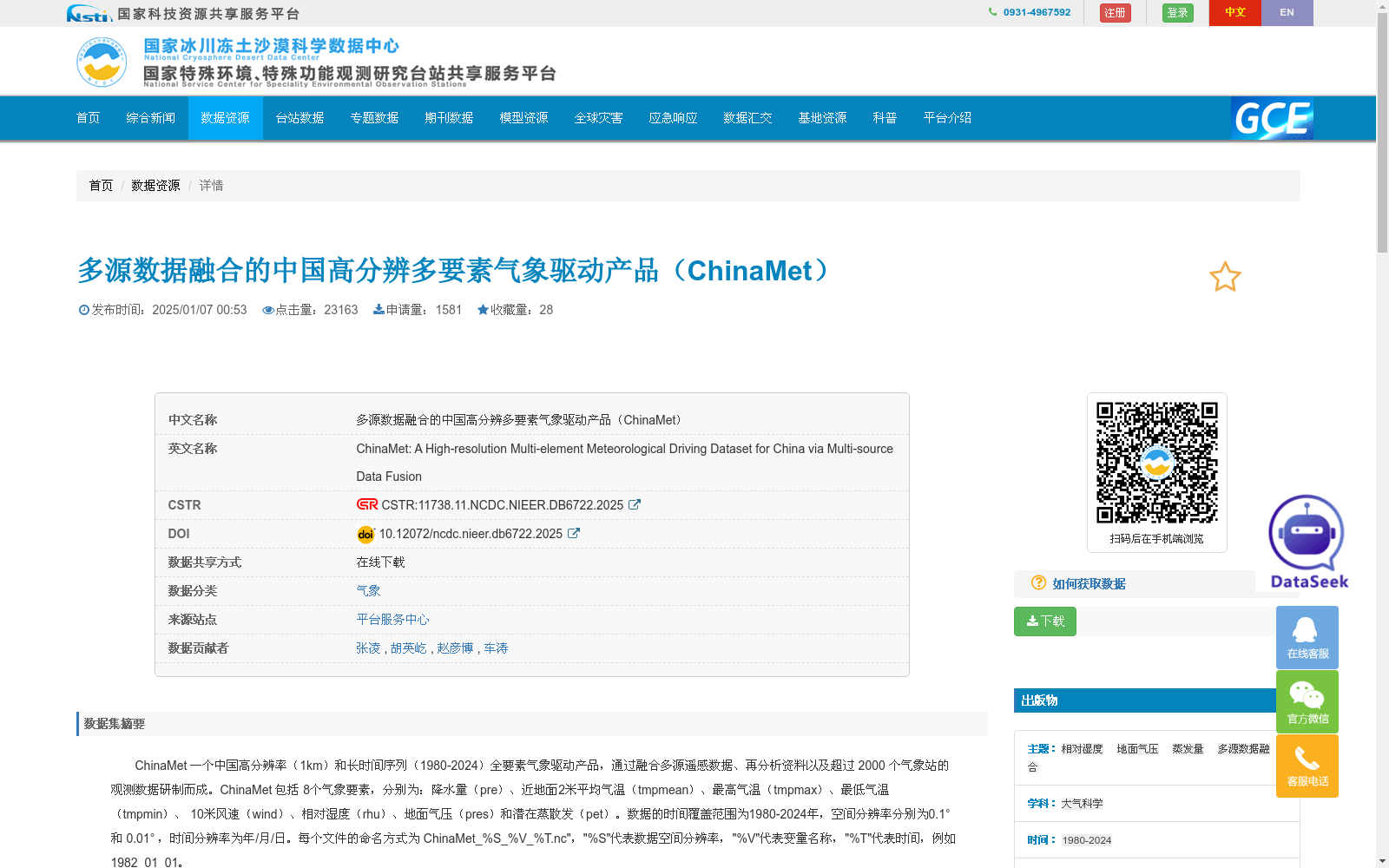Click the DOI external link icon
The height and width of the screenshot is (868, 1389).
[574, 533]
